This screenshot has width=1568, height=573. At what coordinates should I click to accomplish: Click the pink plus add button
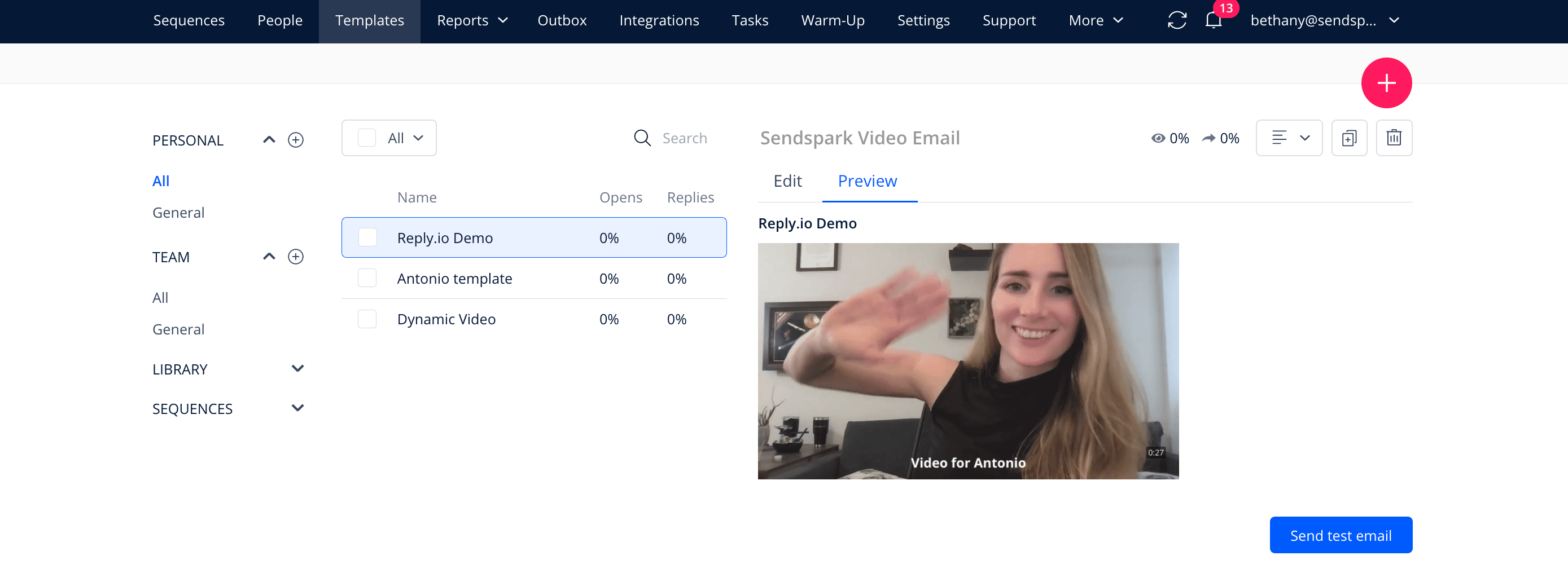[x=1386, y=83]
